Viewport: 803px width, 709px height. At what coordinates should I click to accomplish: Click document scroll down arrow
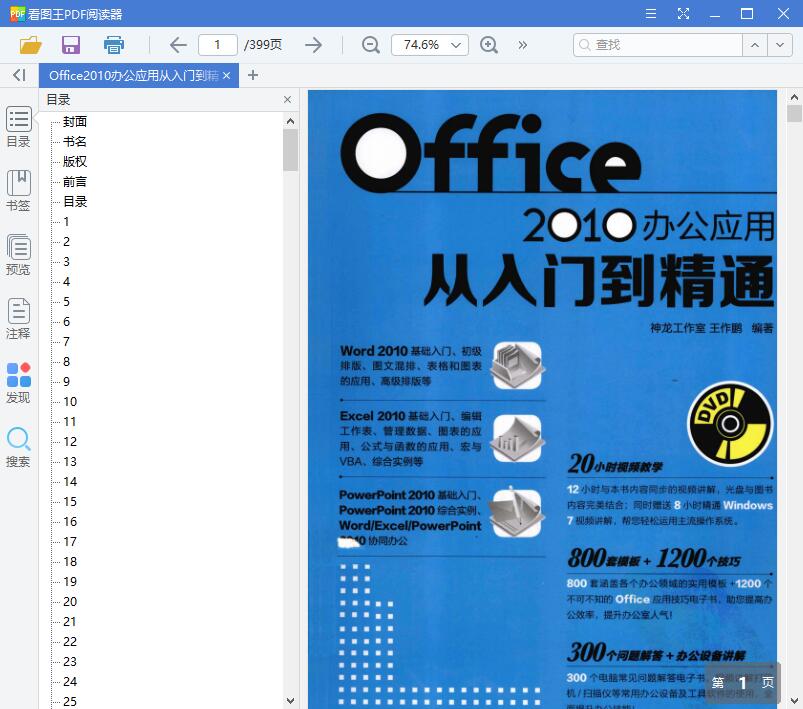[x=794, y=700]
